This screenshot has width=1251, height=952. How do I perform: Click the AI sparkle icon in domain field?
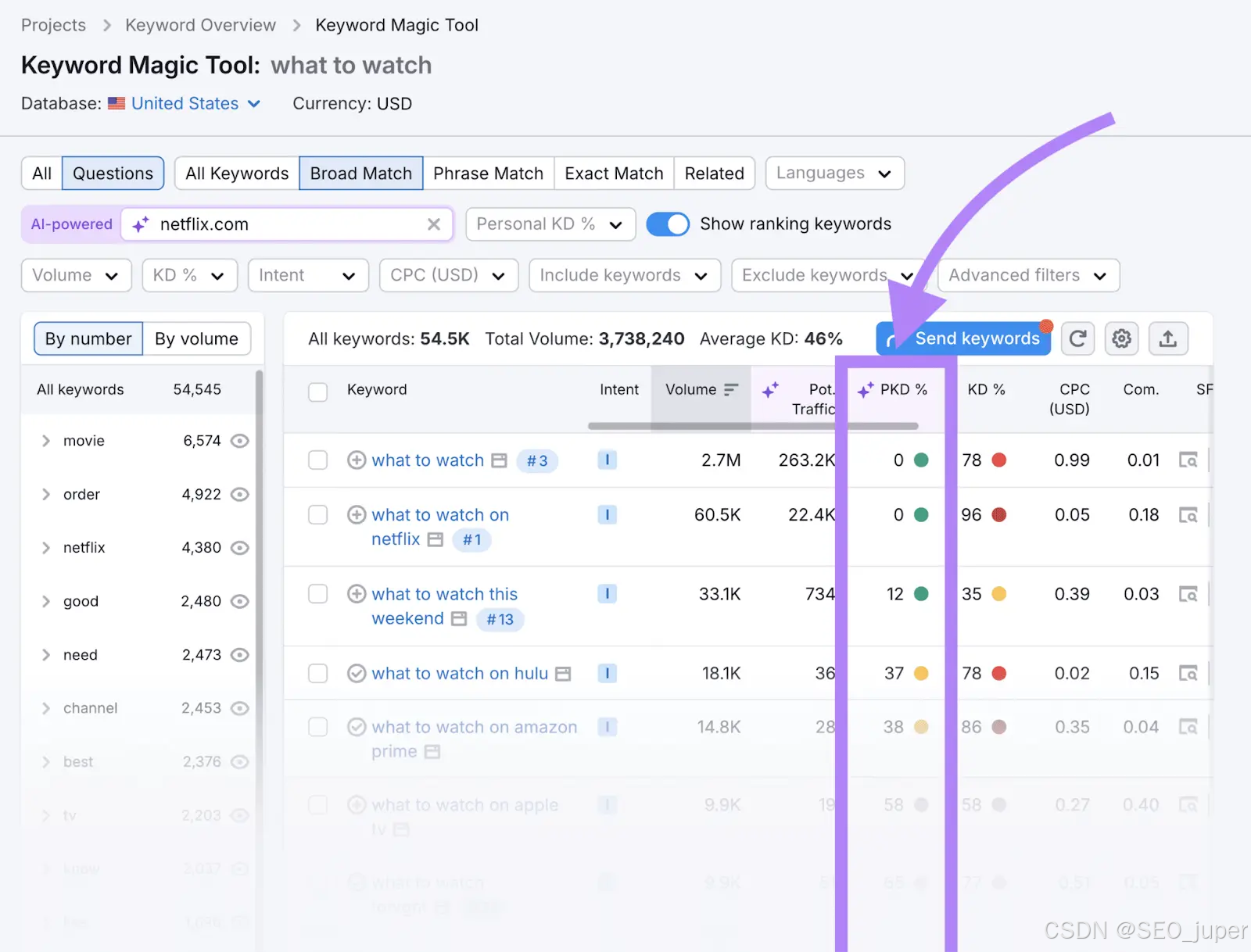141,224
